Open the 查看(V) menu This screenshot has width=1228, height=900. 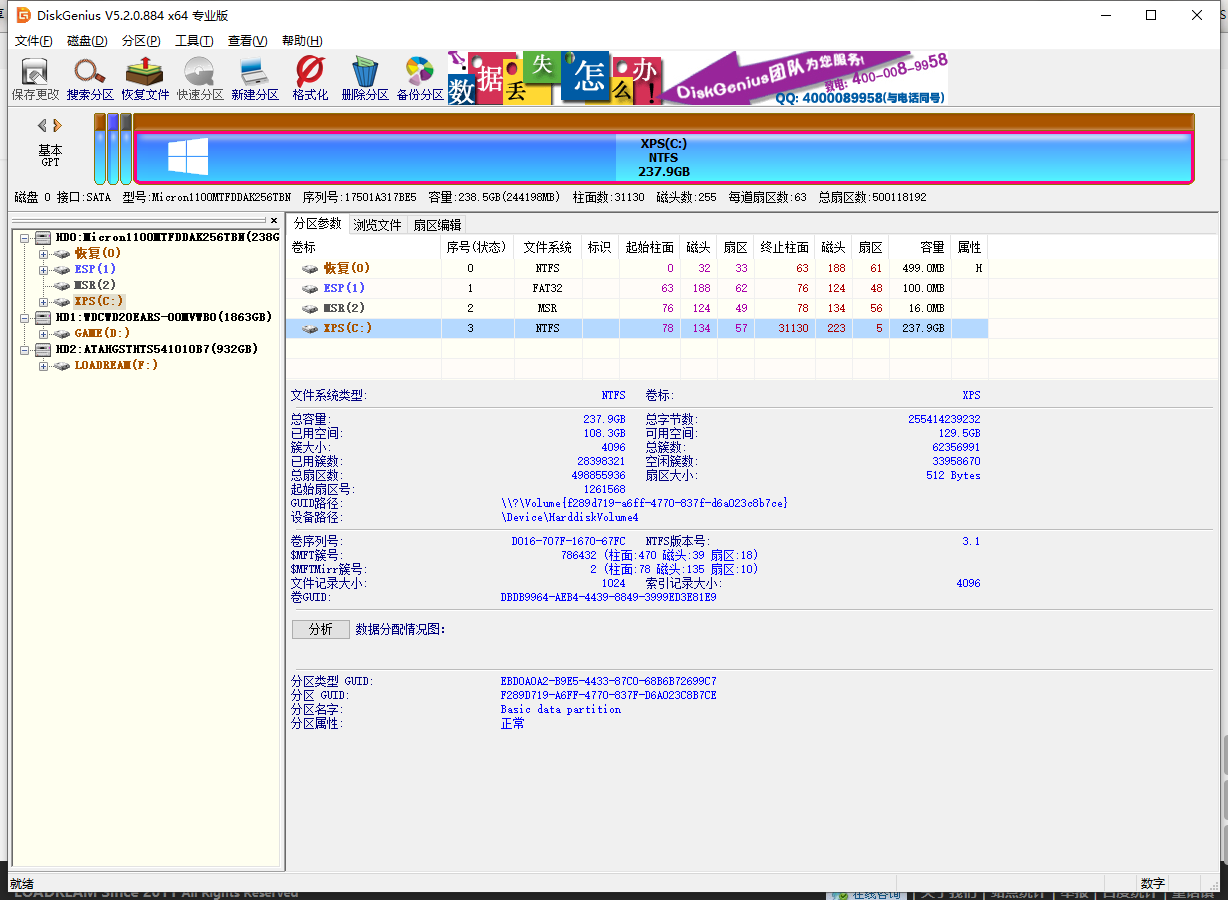247,41
